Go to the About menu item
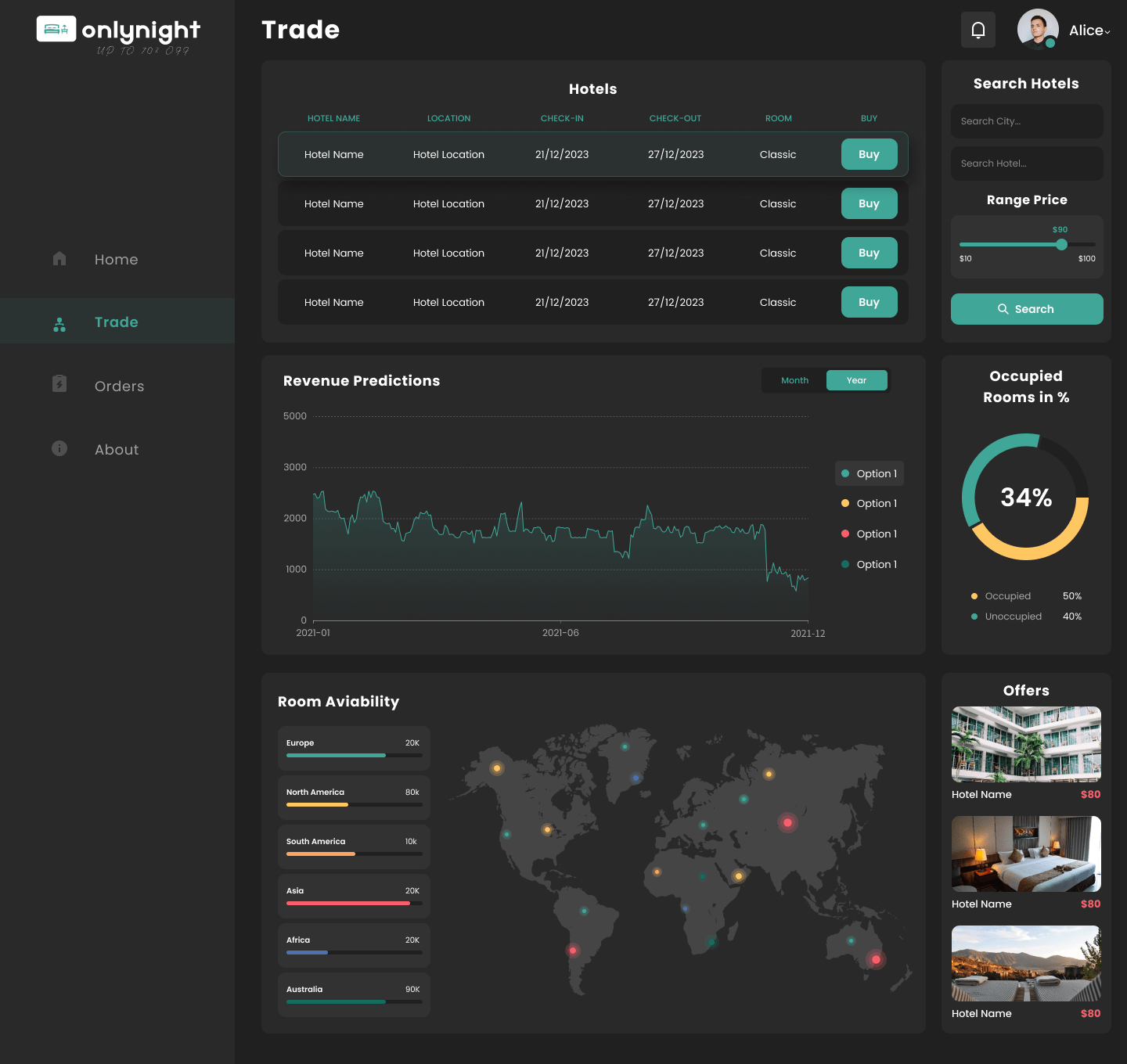The width and height of the screenshot is (1127, 1064). pos(117,449)
